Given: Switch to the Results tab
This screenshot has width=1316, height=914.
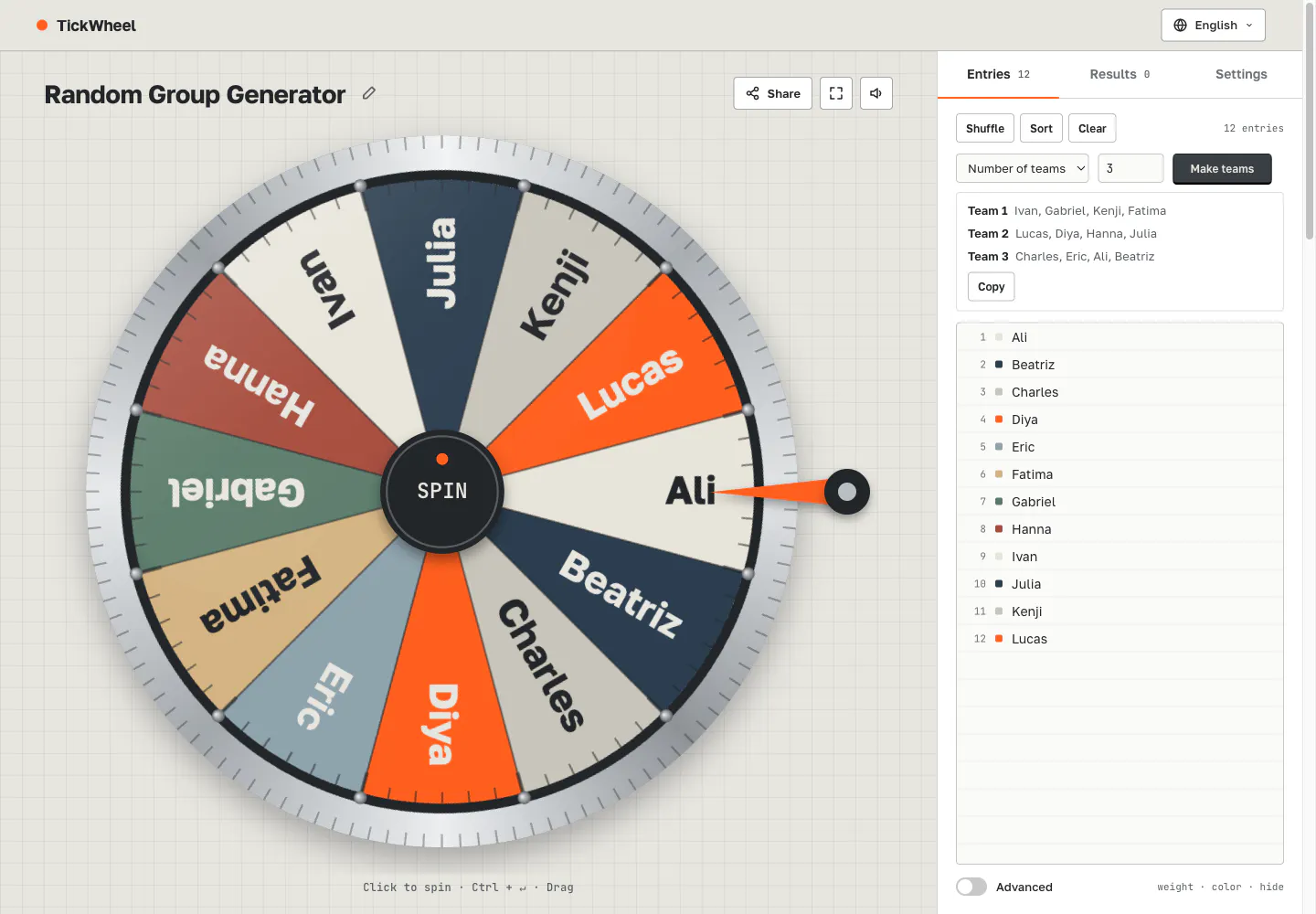Looking at the screenshot, I should [x=1120, y=74].
